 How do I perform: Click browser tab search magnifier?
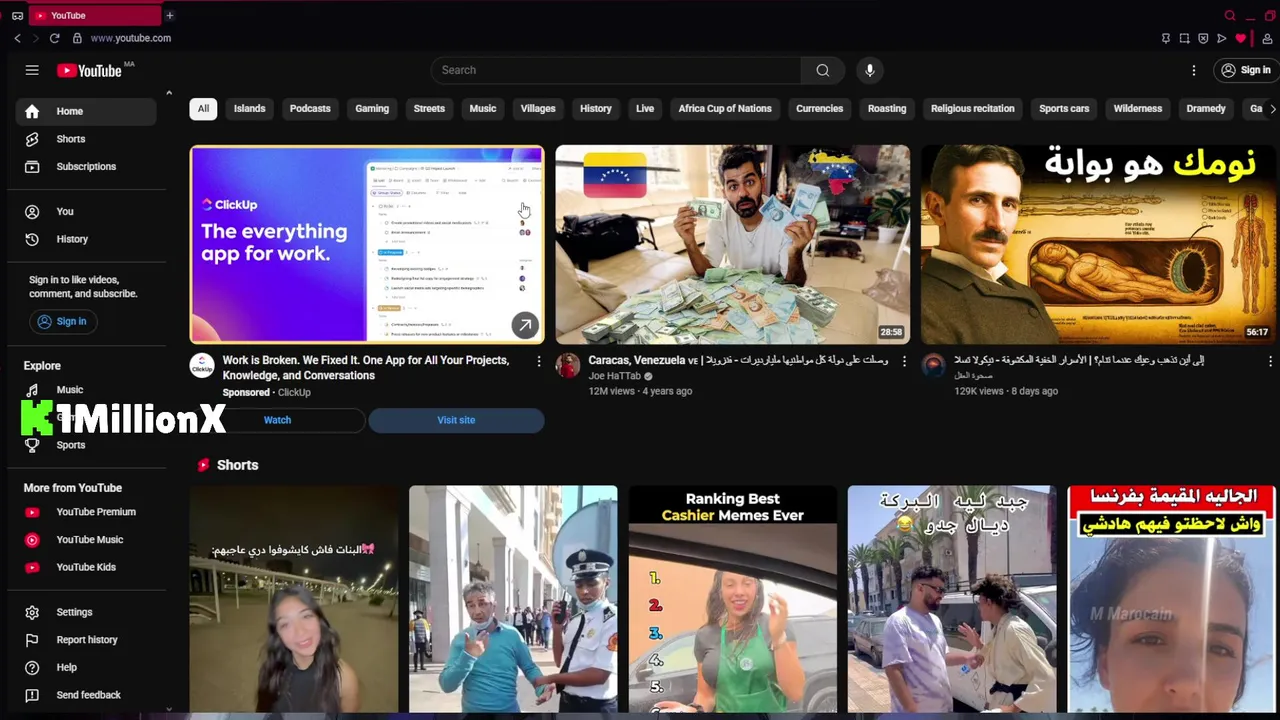1230,15
